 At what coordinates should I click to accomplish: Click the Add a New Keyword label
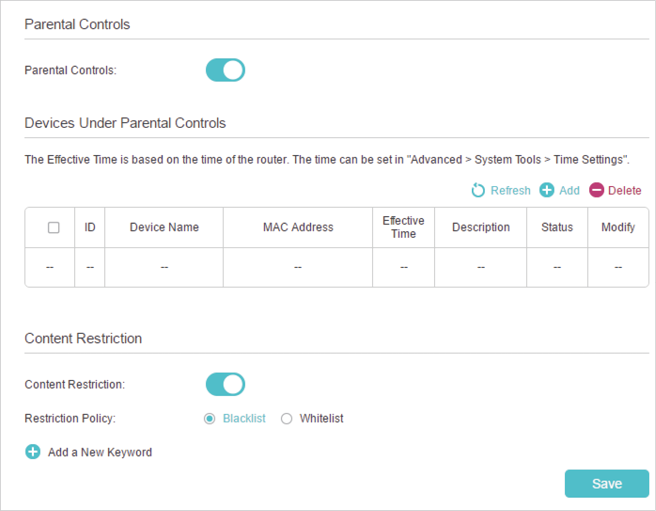pyautogui.click(x=100, y=452)
